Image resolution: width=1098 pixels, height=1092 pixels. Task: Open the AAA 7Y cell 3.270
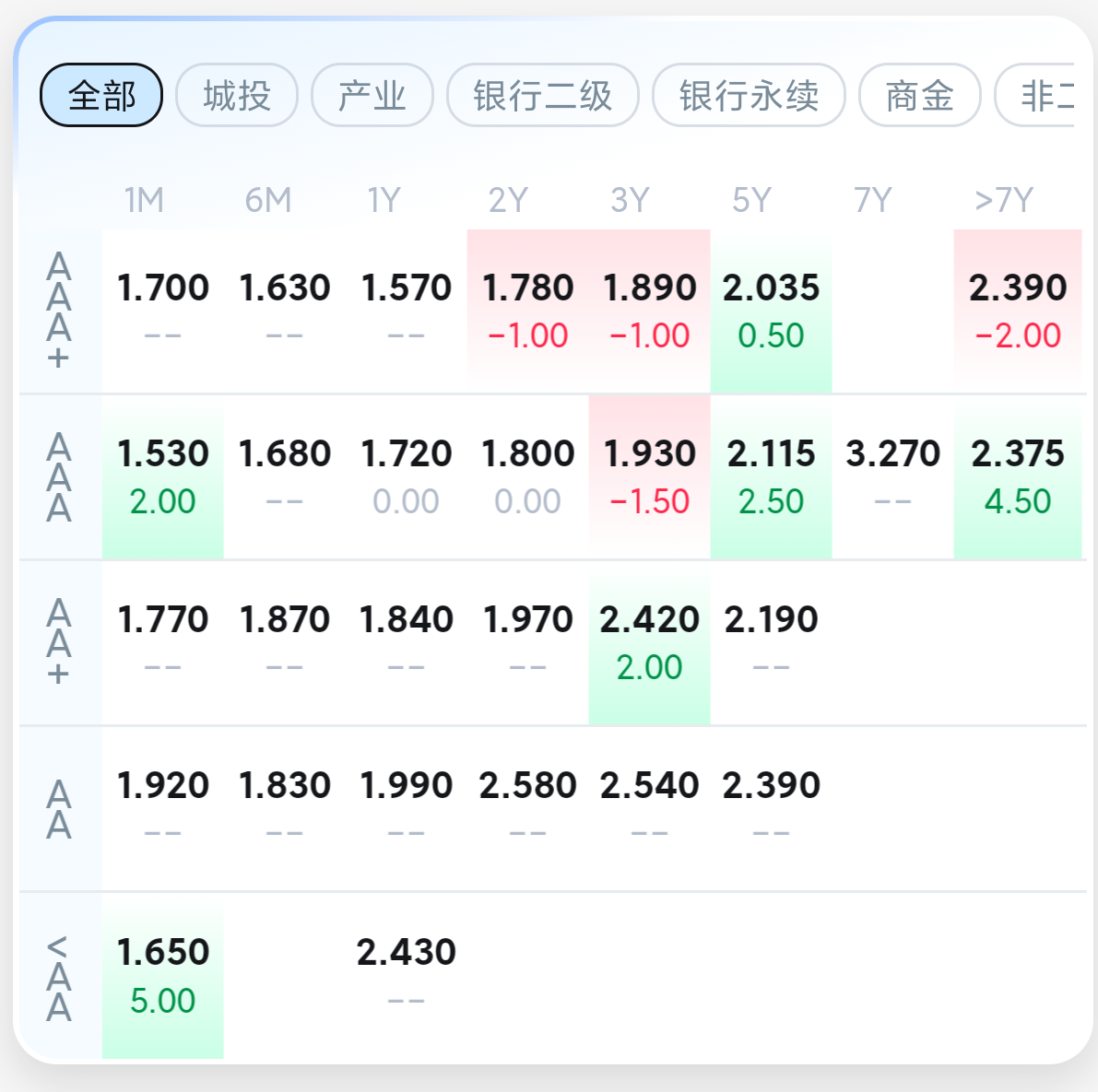point(892,476)
